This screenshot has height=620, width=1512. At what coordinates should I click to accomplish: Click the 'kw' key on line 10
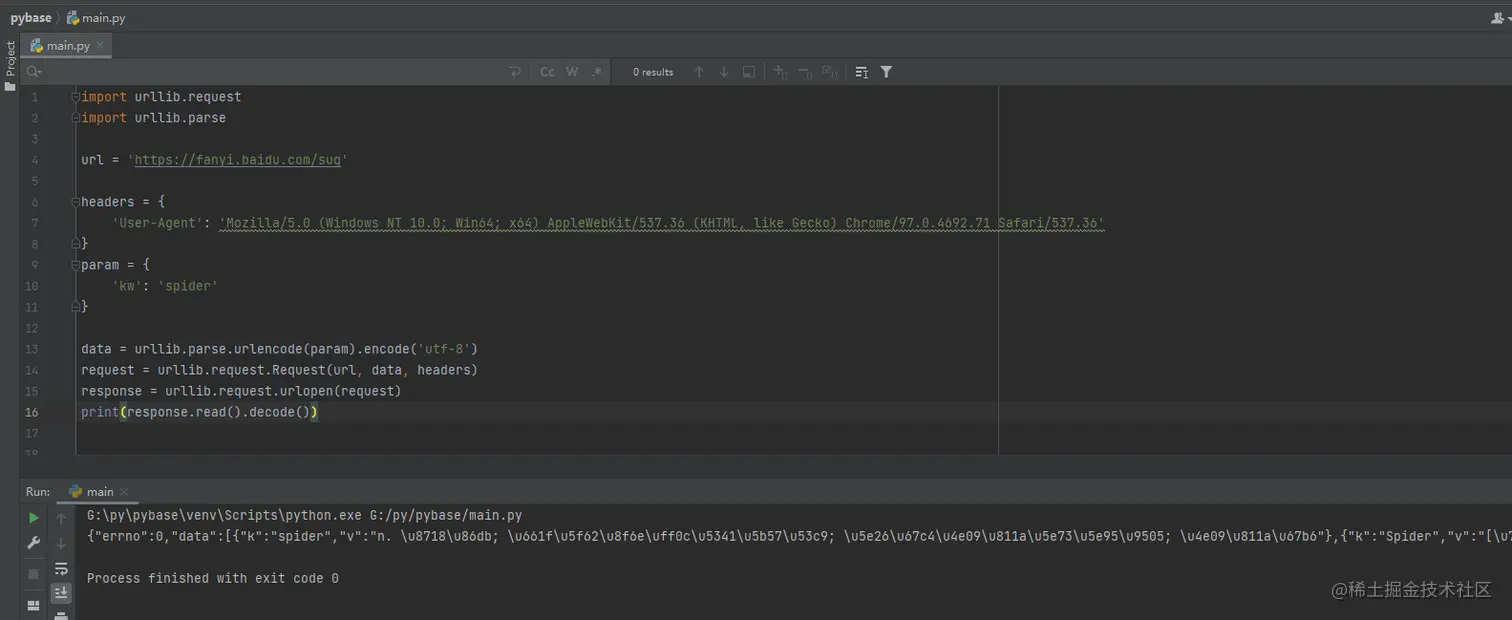click(x=127, y=286)
